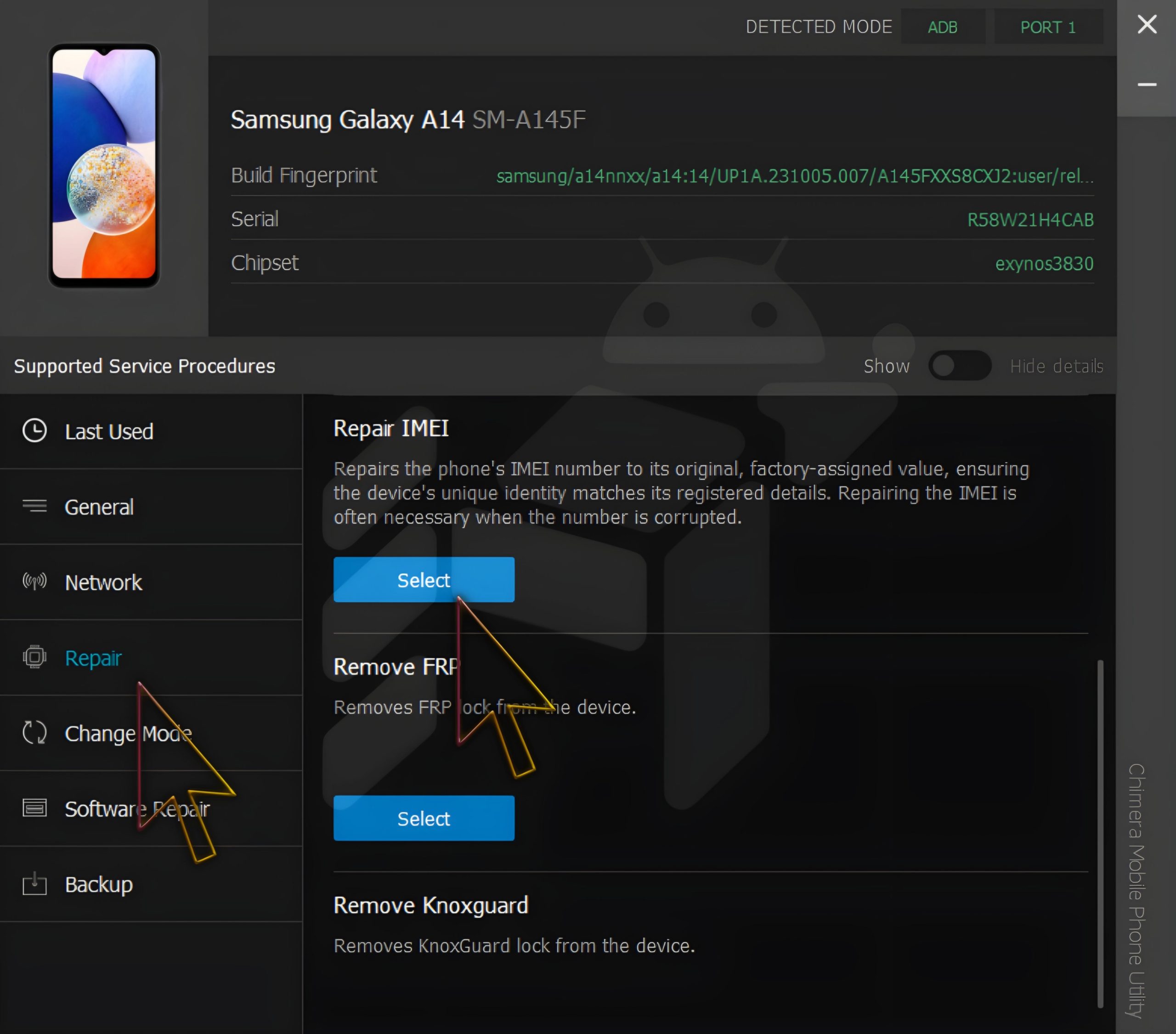
Task: Click the ADB detected mode badge
Action: coord(943,27)
